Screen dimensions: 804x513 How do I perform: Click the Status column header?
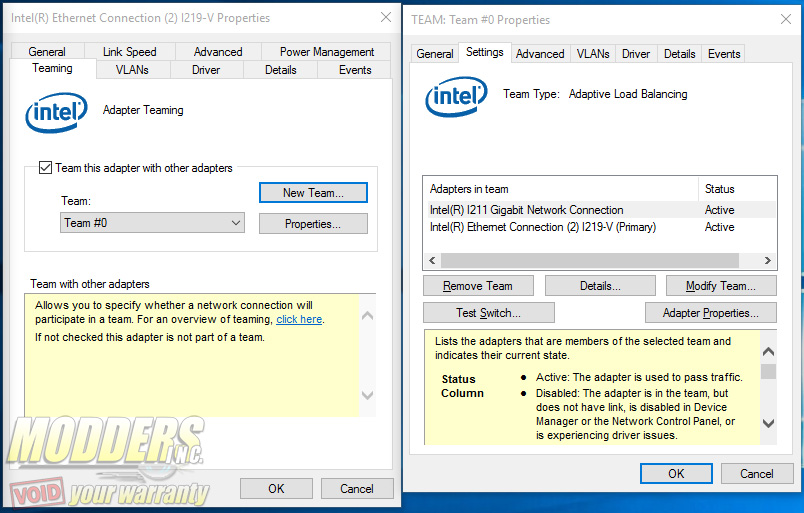737,189
